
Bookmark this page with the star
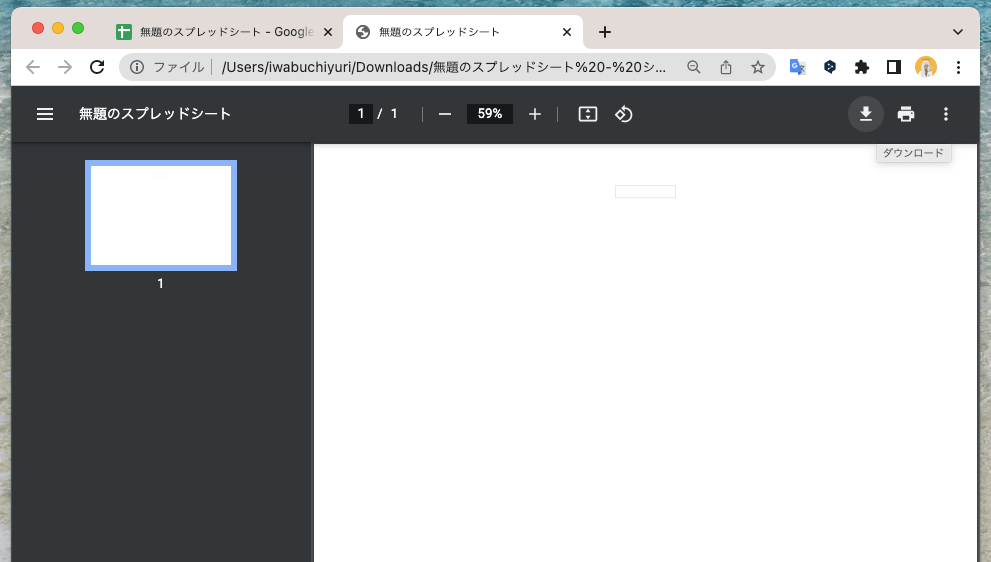pos(758,67)
